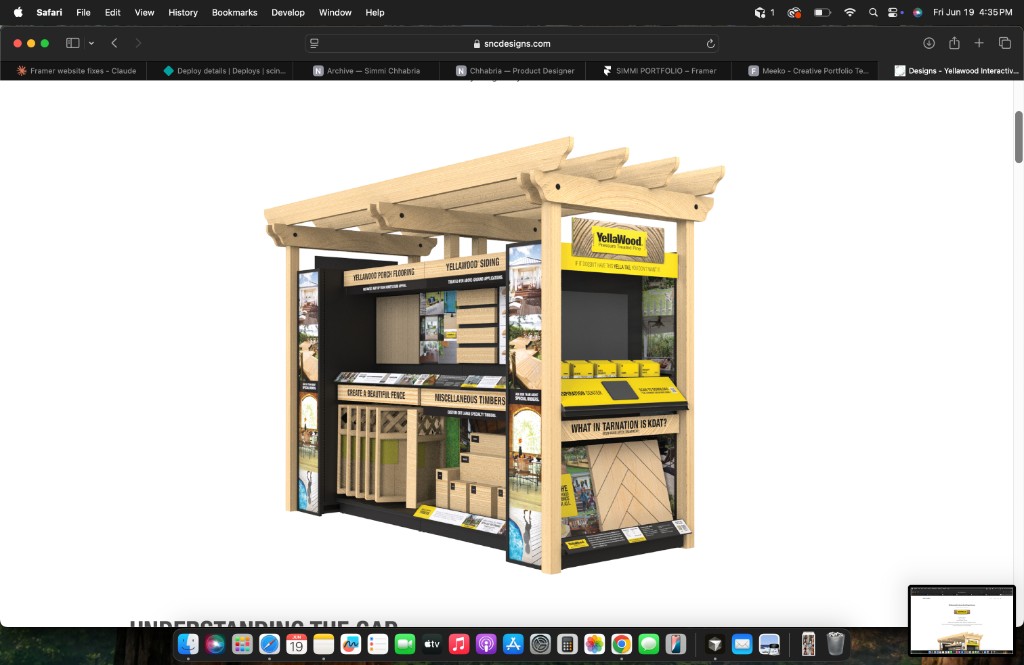The image size is (1024, 665).
Task: Open Launchpad from the Dock
Action: tap(242, 645)
